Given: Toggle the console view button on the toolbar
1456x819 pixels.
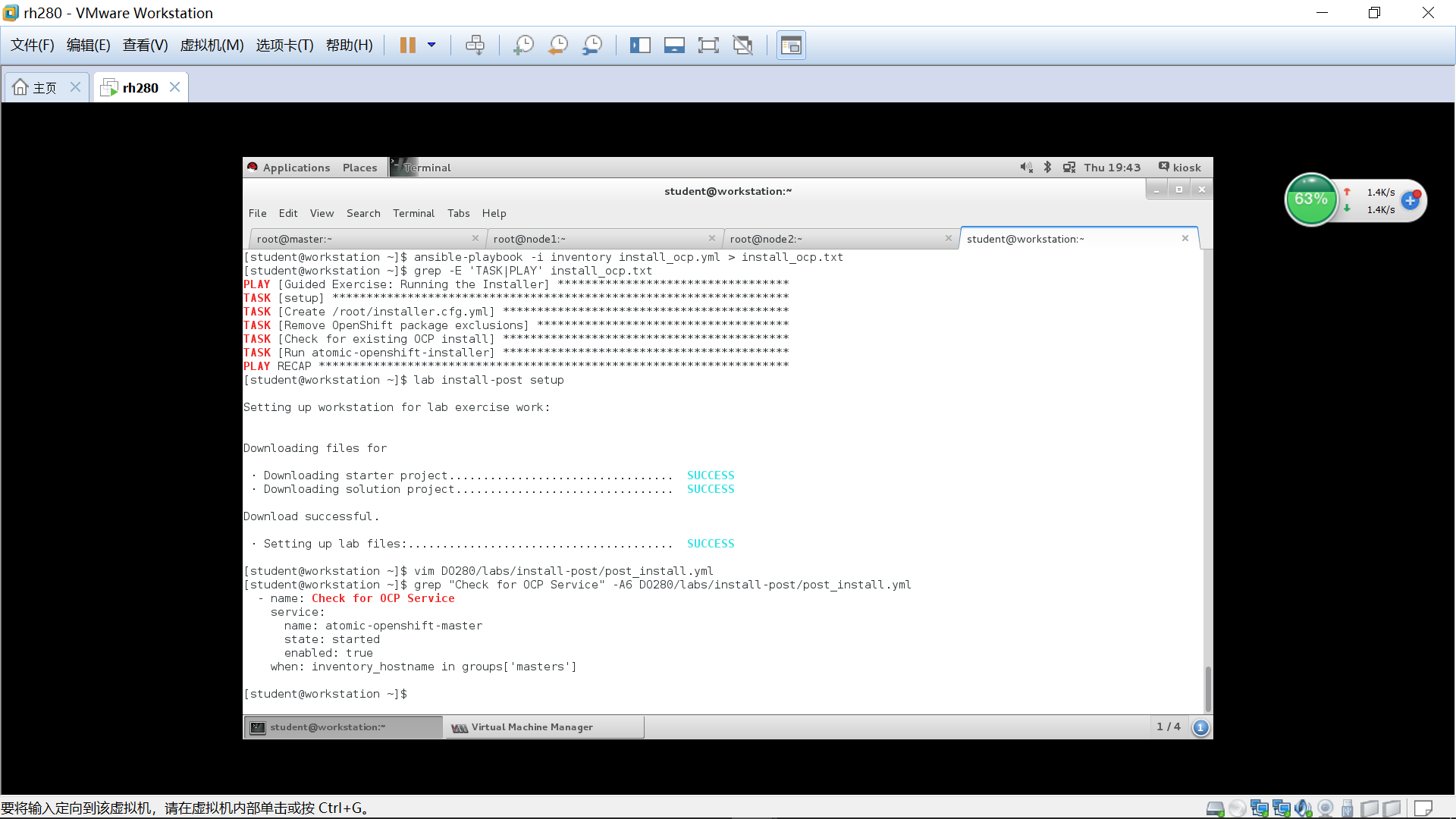Looking at the screenshot, I should coord(791,45).
